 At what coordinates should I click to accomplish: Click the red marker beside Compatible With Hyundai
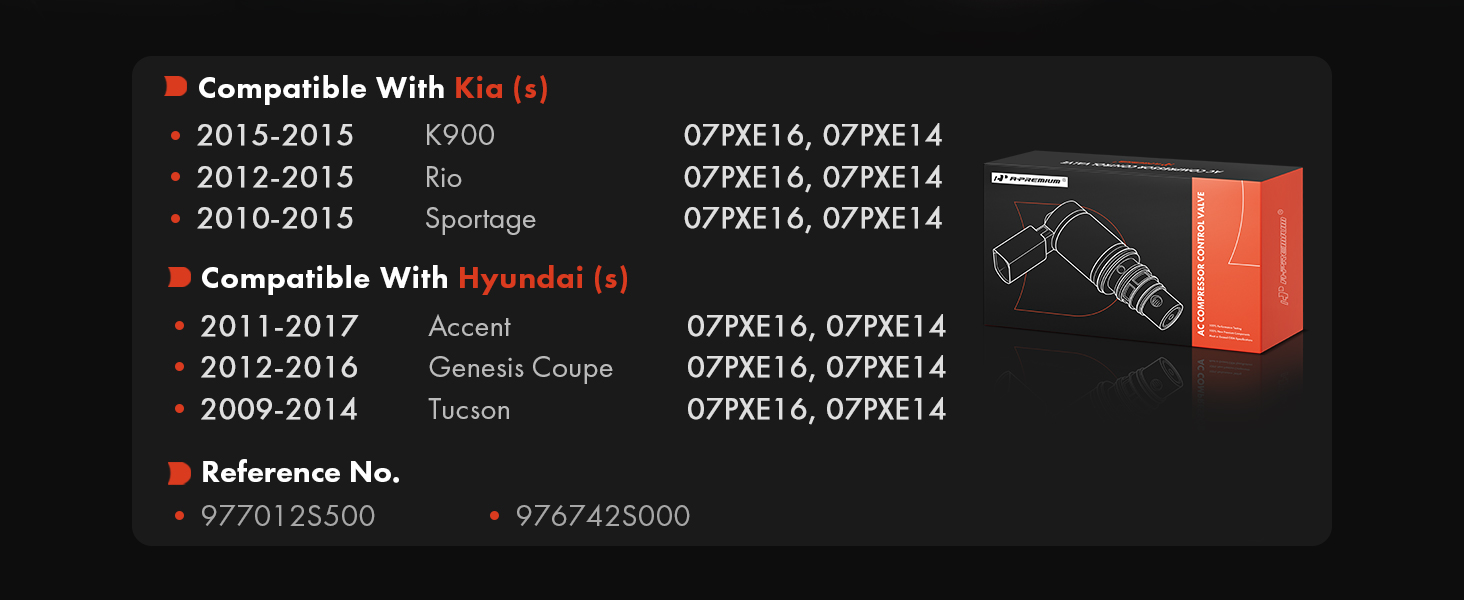pos(179,278)
